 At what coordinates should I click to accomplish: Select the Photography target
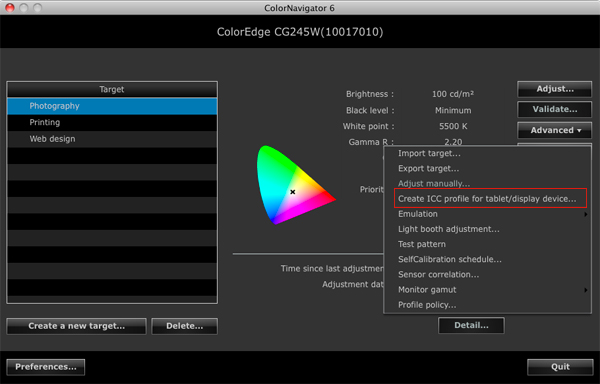click(112, 106)
